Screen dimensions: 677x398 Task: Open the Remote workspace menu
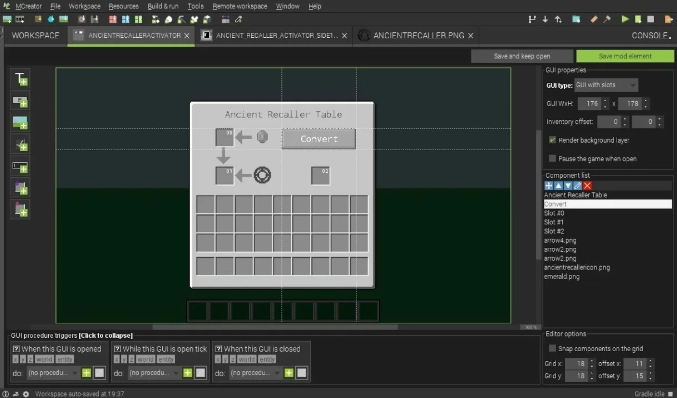pos(240,6)
